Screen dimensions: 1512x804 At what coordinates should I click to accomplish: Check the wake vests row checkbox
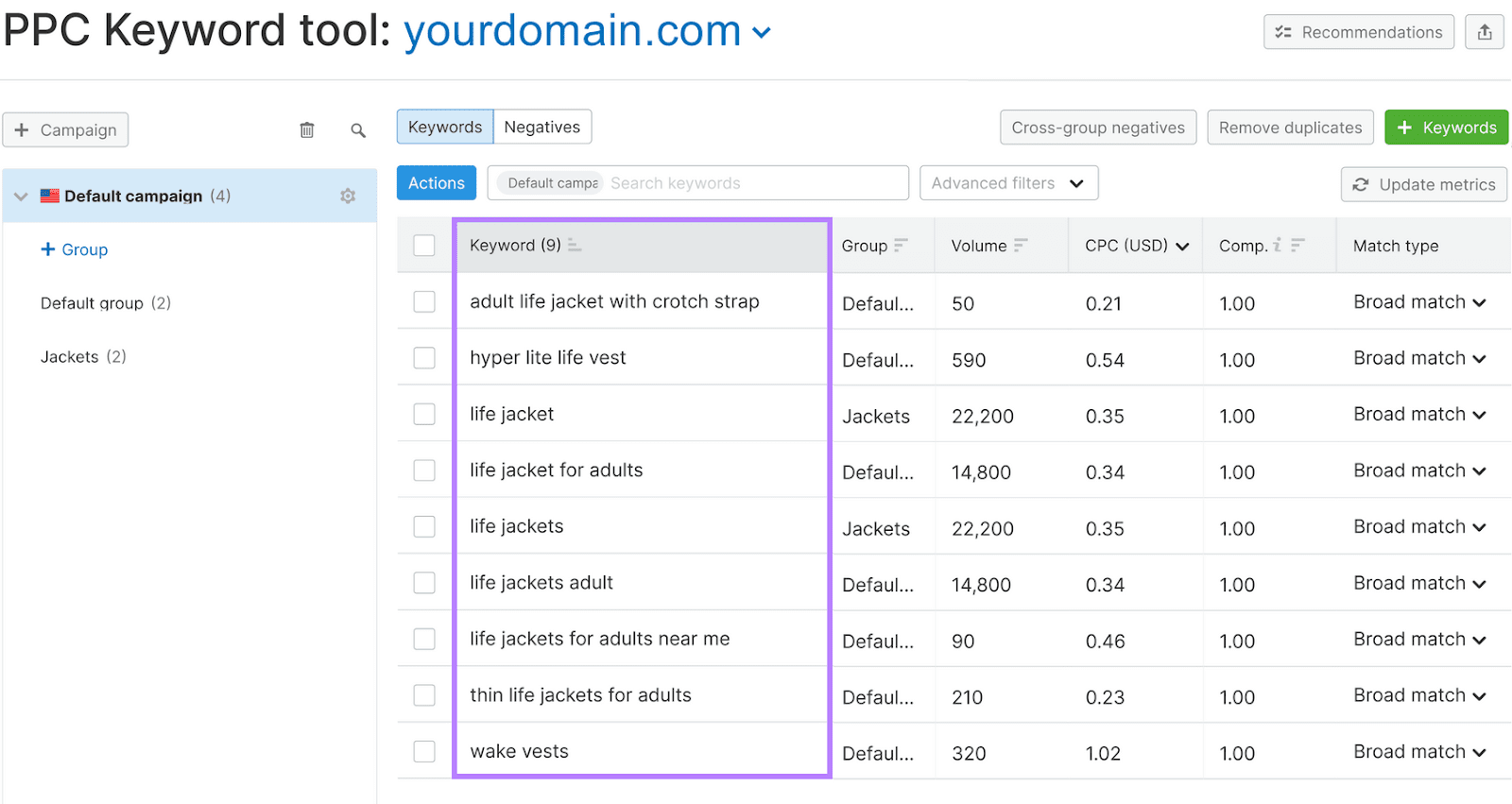[424, 751]
